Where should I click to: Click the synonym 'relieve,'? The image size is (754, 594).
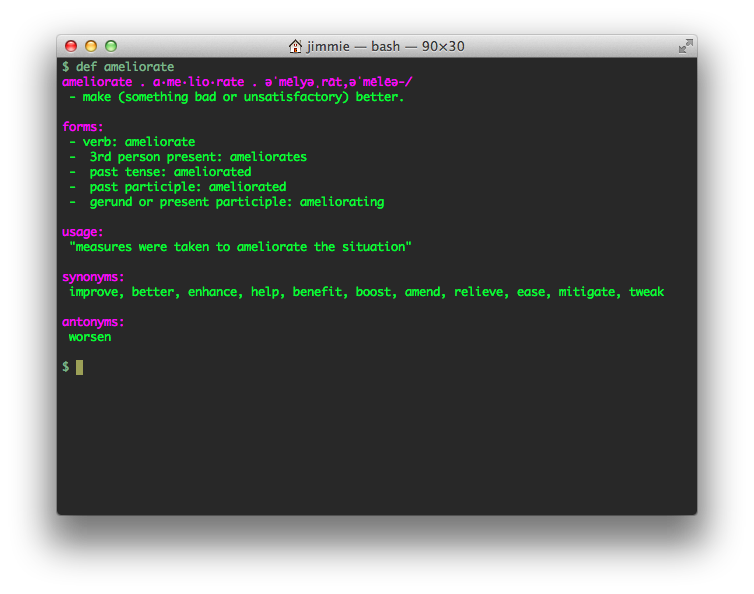[481, 292]
